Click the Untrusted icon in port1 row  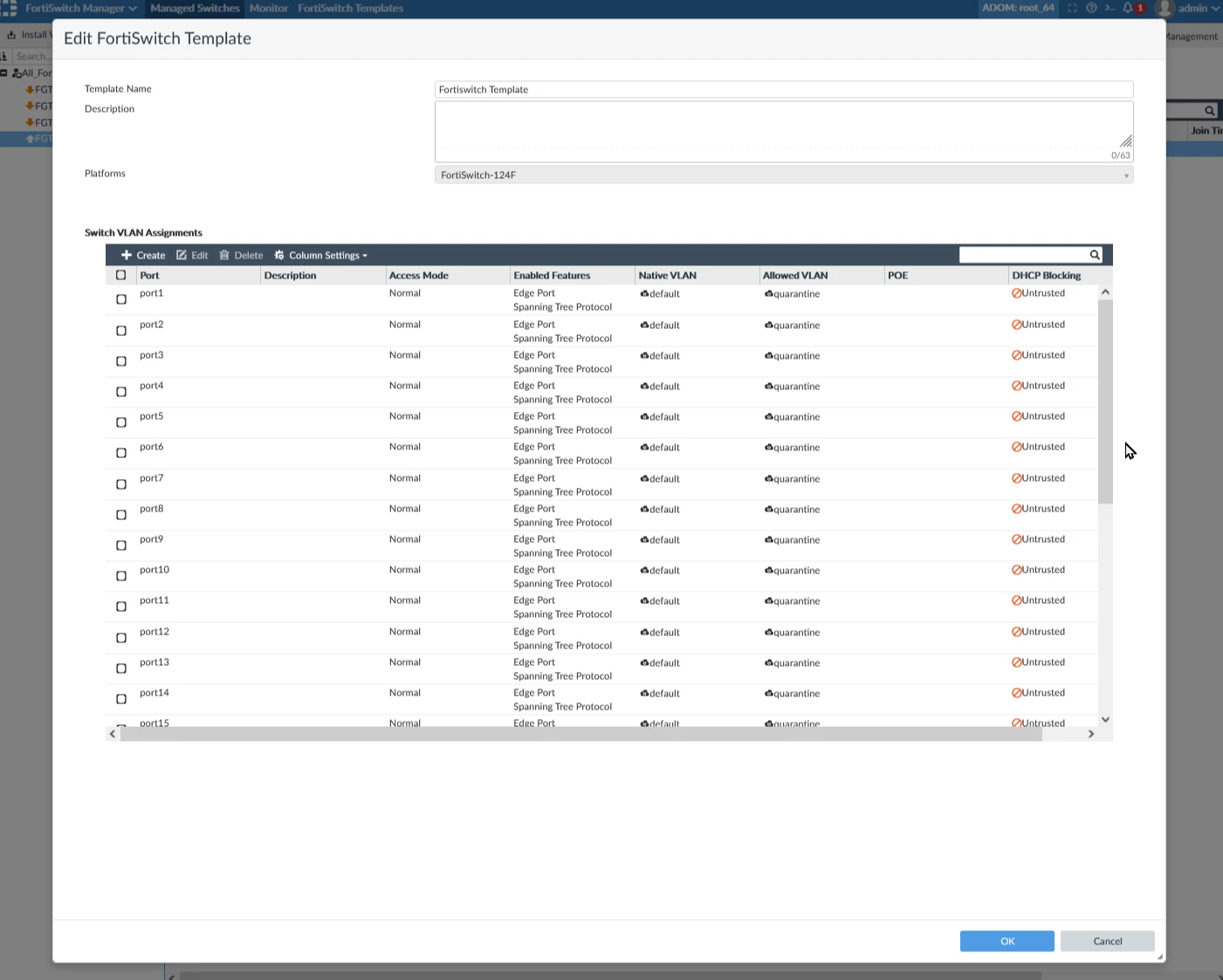point(1017,293)
